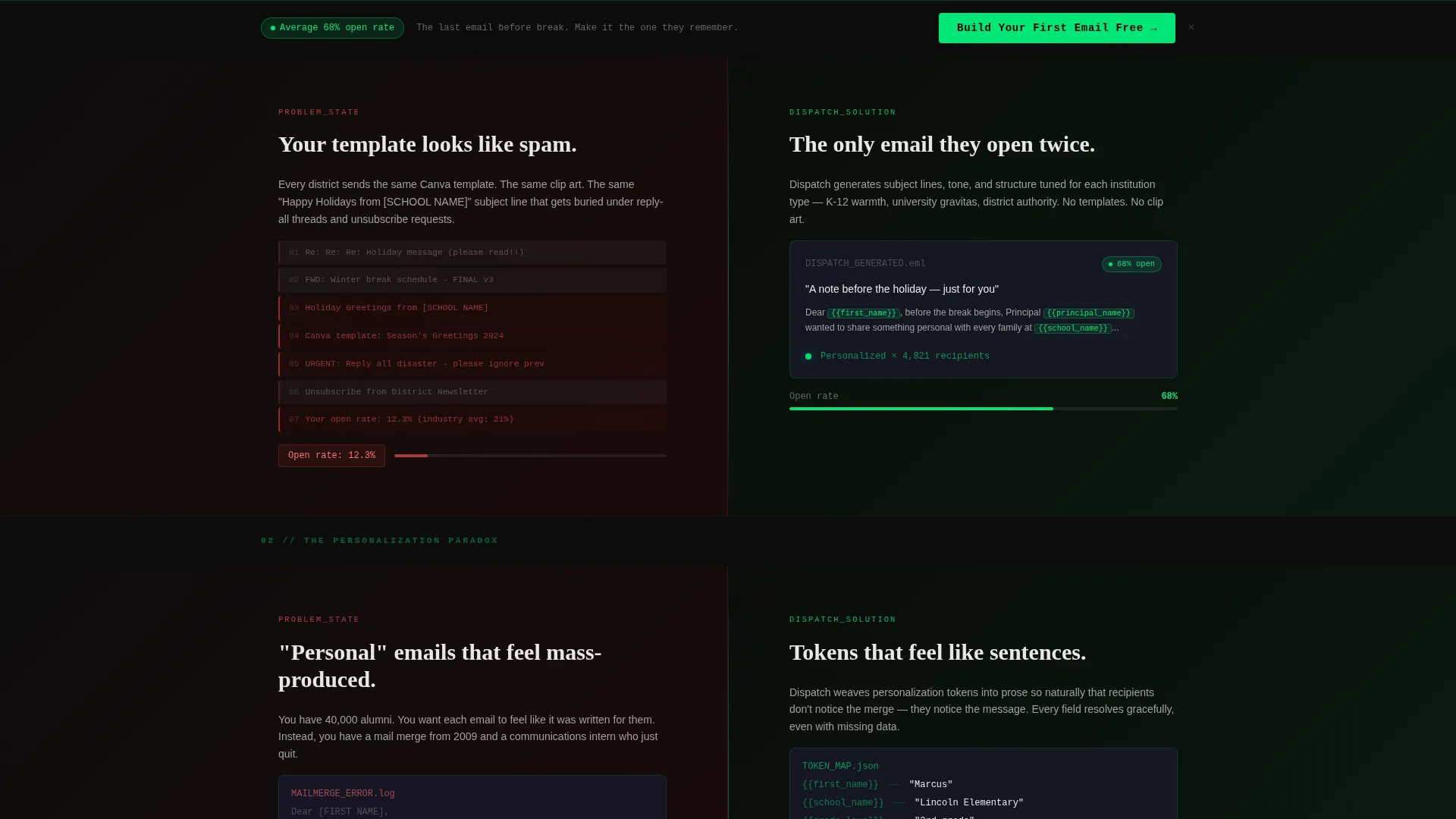Click the 68% open badge in email card
This screenshot has height=819, width=1456.
pos(1131,264)
